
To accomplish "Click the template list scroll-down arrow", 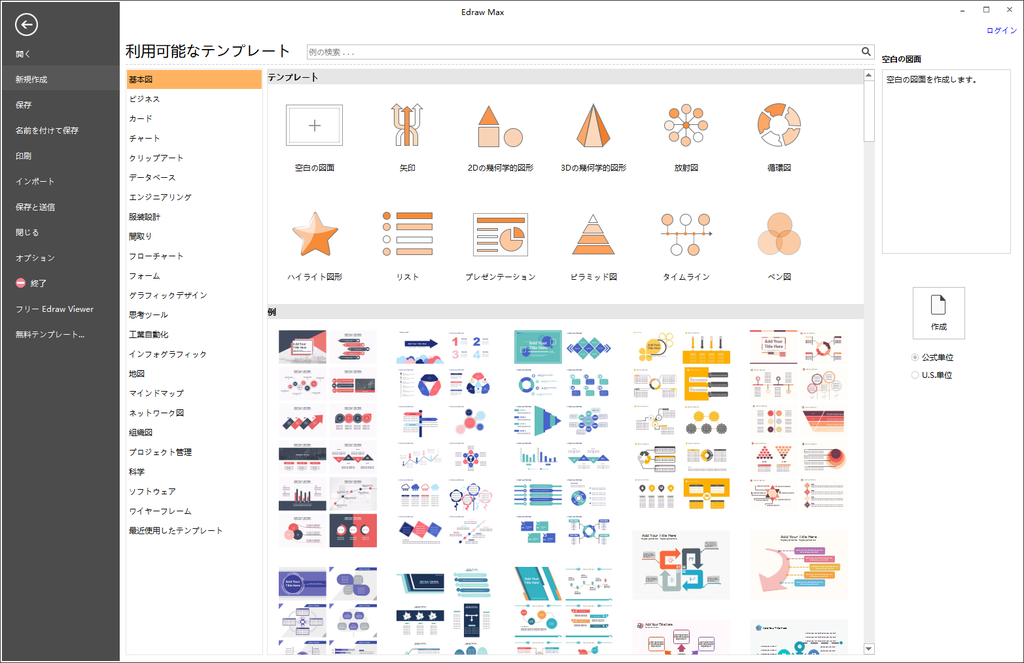I will 869,649.
